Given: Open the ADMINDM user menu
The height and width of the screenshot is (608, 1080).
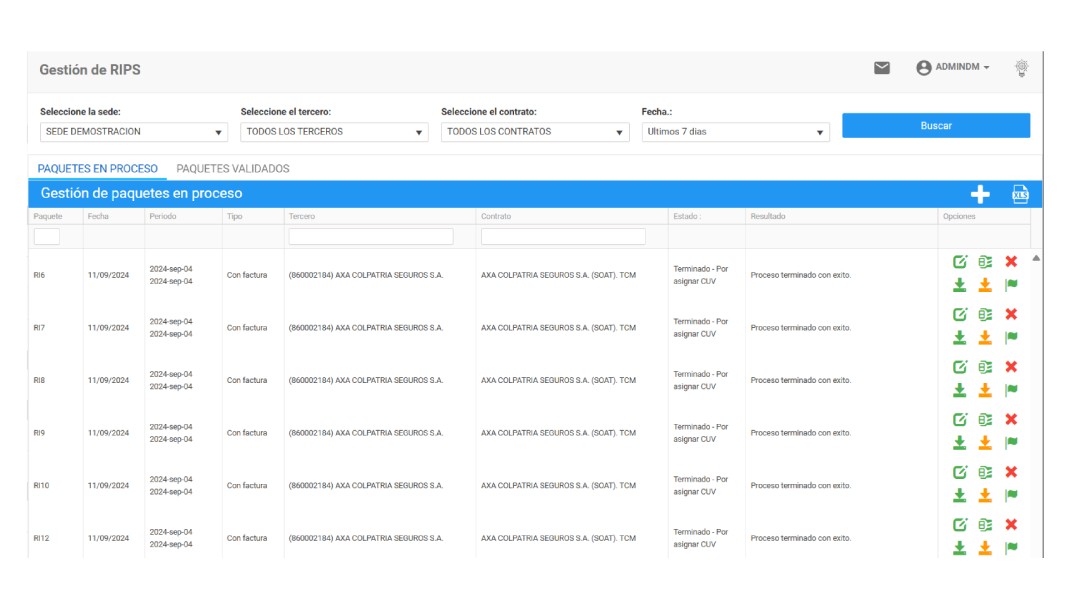Looking at the screenshot, I should (953, 67).
